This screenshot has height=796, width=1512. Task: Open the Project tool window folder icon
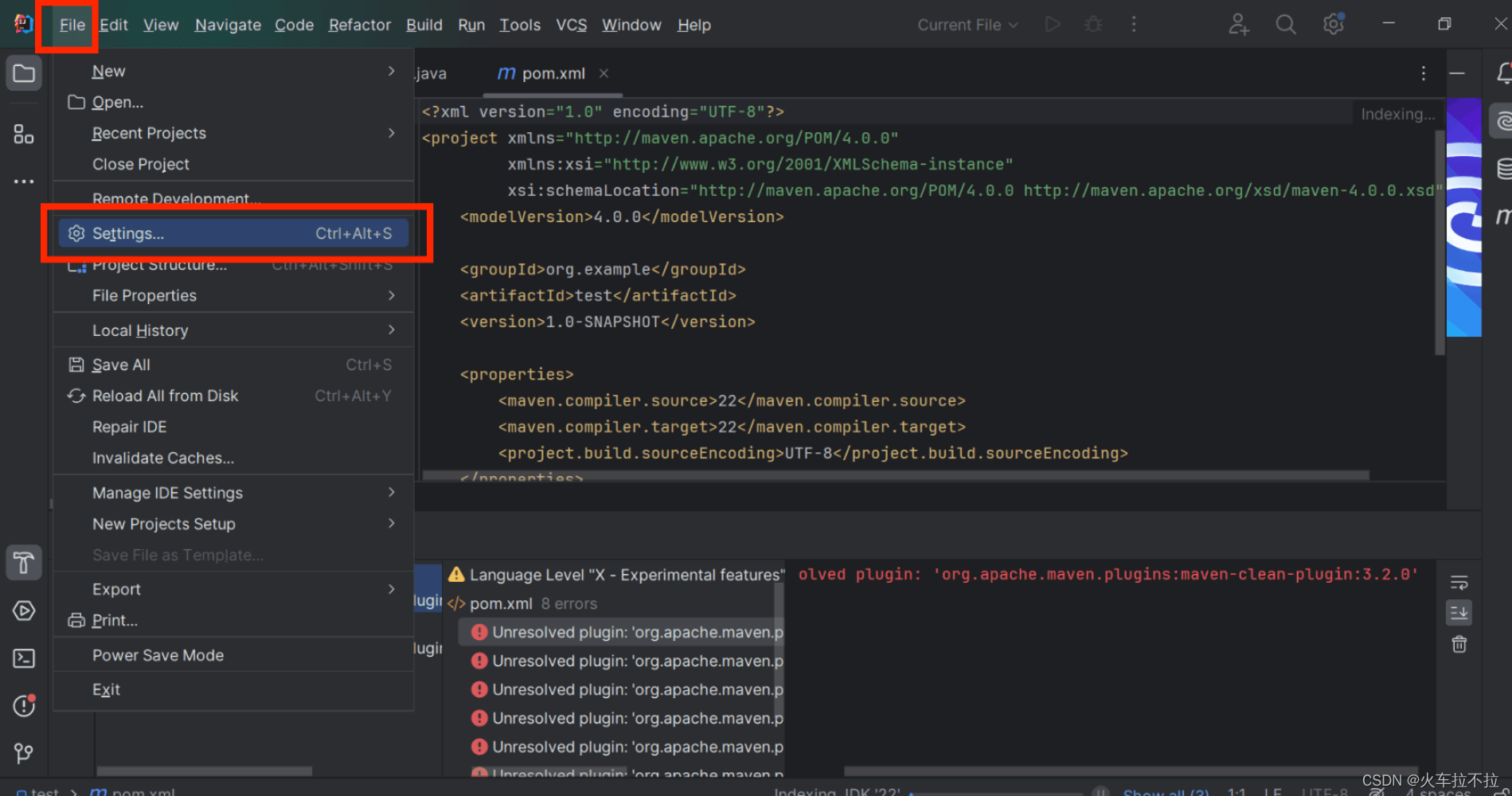pos(24,74)
